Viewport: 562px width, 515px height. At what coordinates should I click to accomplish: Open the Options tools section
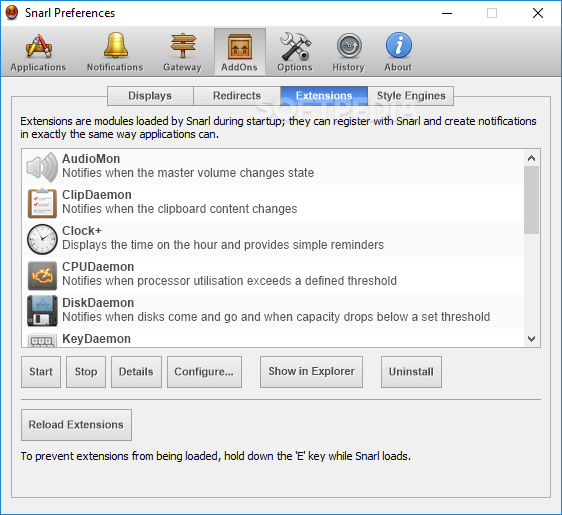295,52
